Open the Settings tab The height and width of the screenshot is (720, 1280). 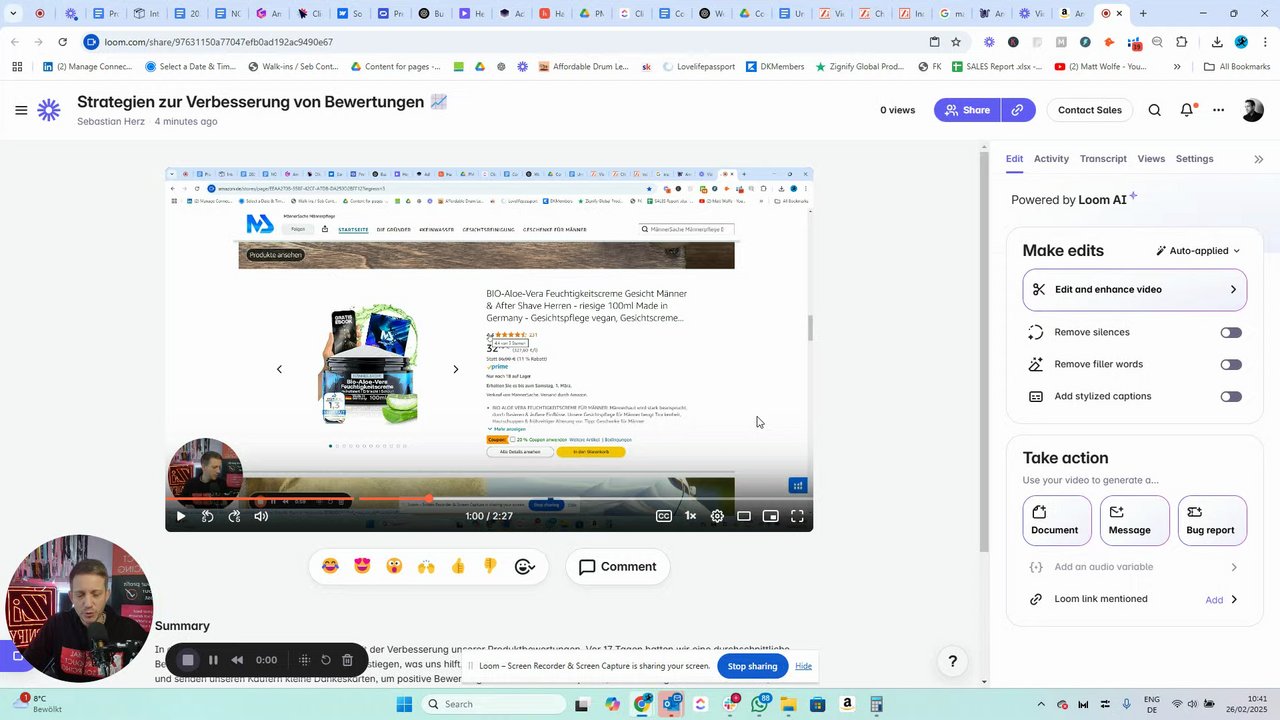pos(1194,159)
